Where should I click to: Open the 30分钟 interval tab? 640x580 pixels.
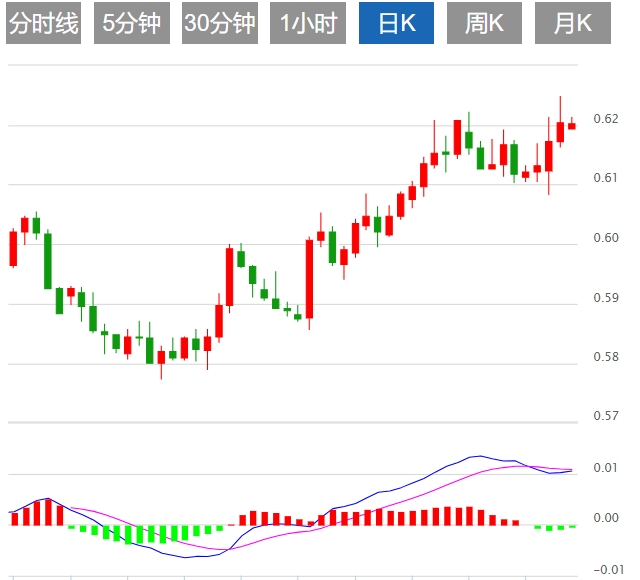pyautogui.click(x=220, y=23)
